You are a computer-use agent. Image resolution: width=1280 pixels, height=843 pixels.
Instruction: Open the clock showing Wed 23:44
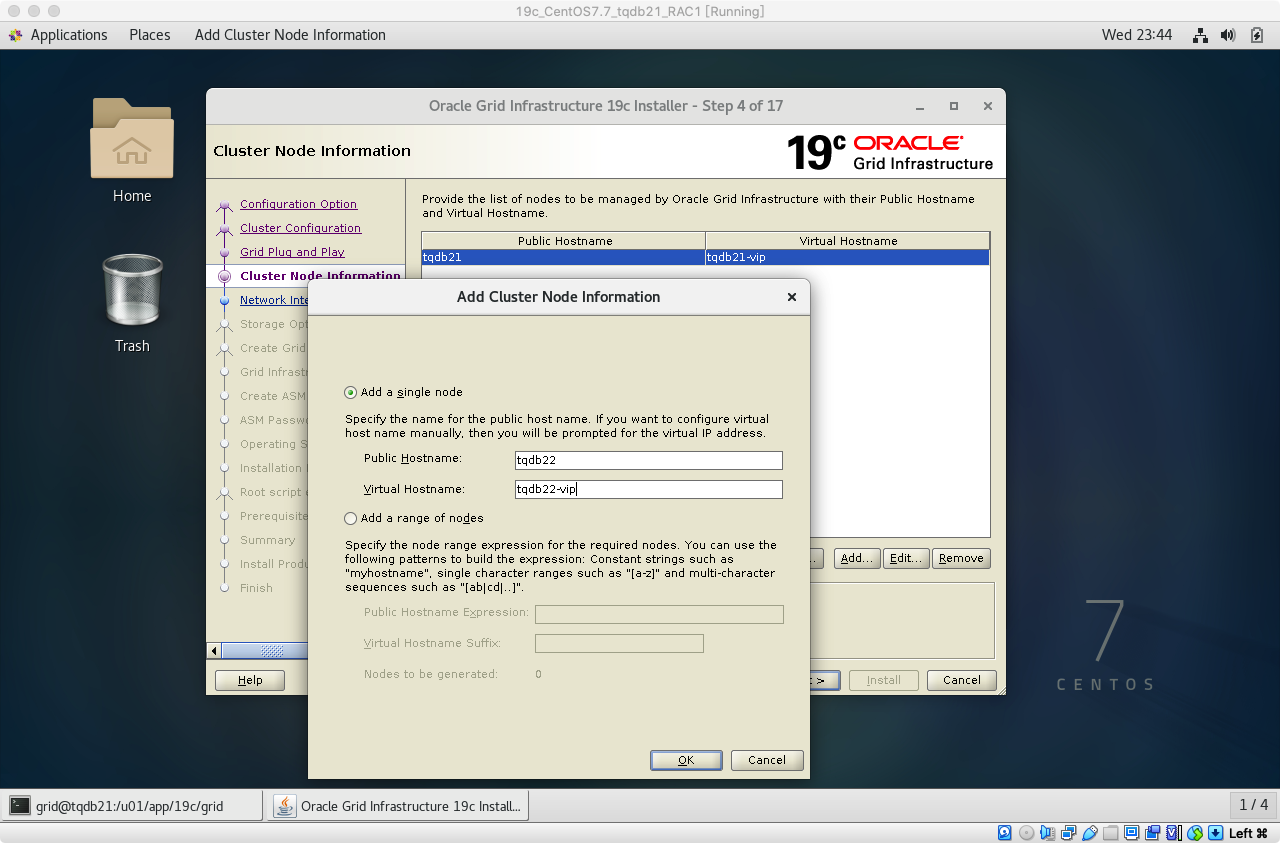1137,35
